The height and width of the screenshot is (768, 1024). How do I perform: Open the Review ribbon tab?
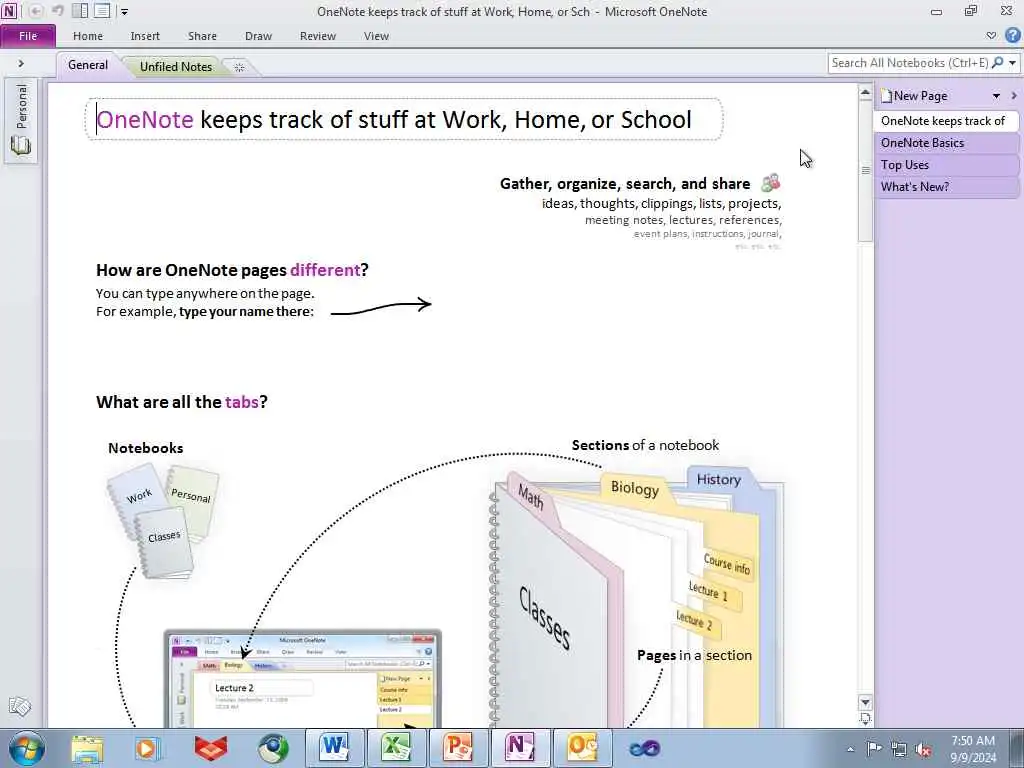click(x=318, y=36)
